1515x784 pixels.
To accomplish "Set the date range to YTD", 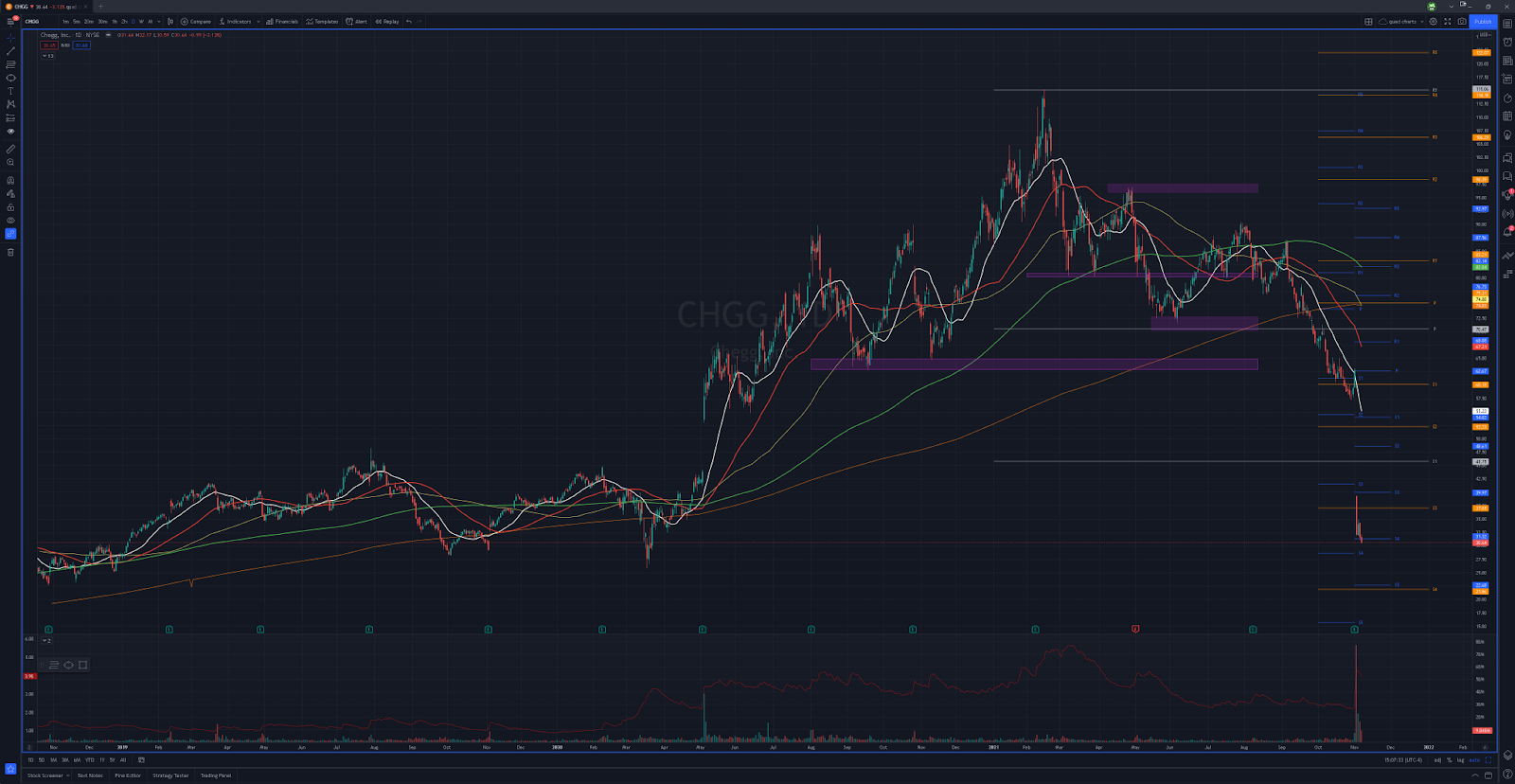I will pyautogui.click(x=90, y=759).
